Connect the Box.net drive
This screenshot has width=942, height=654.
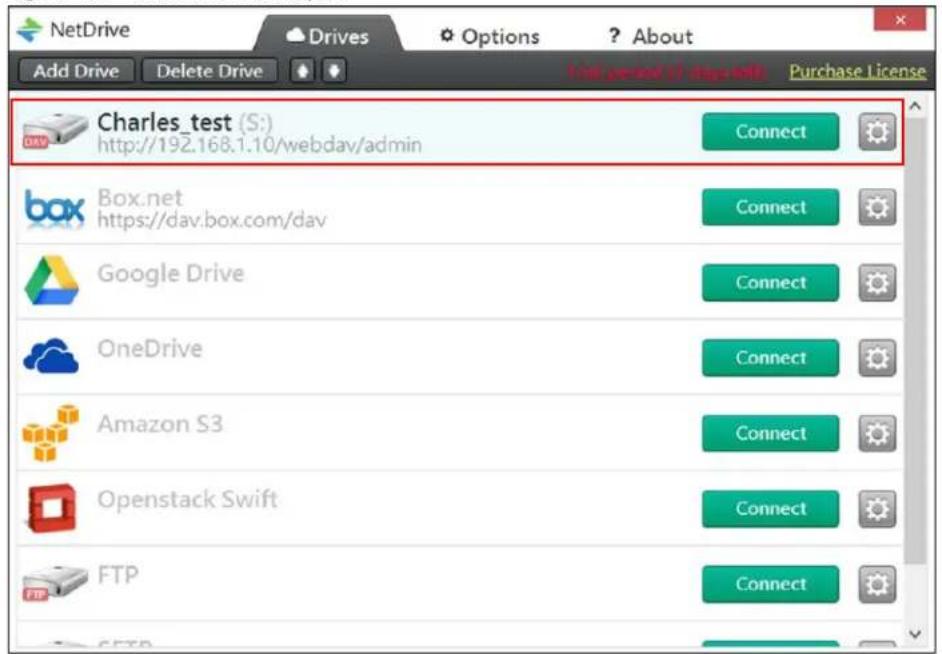pos(770,207)
